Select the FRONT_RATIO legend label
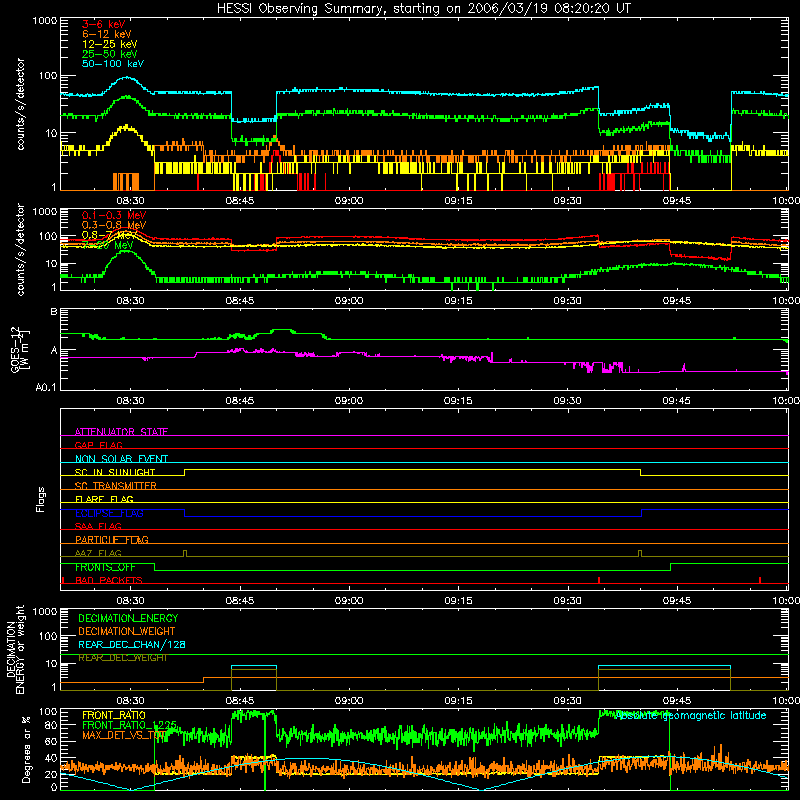The height and width of the screenshot is (800, 800). (x=114, y=715)
